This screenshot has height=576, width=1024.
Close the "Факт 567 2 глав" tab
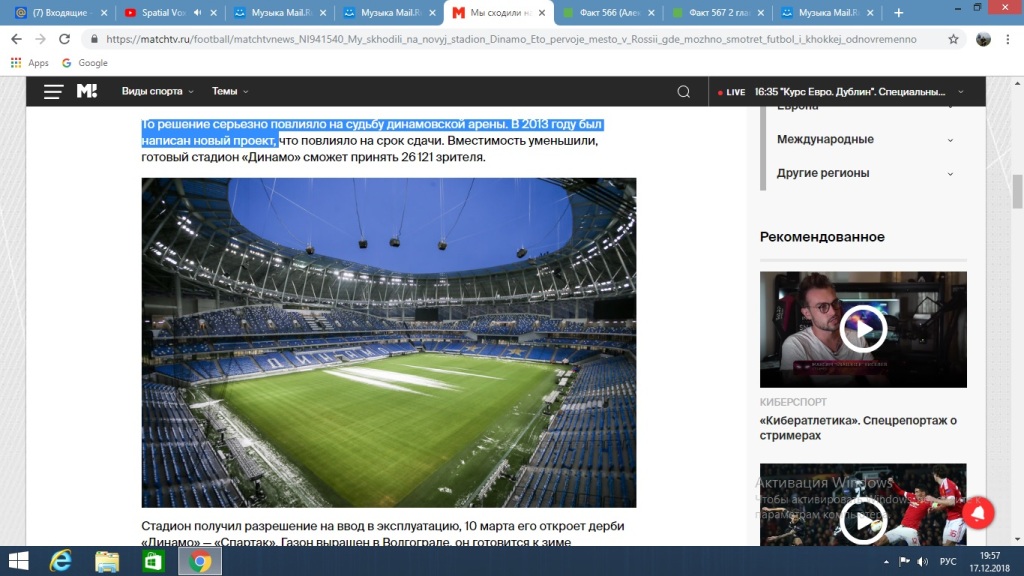[x=761, y=12]
